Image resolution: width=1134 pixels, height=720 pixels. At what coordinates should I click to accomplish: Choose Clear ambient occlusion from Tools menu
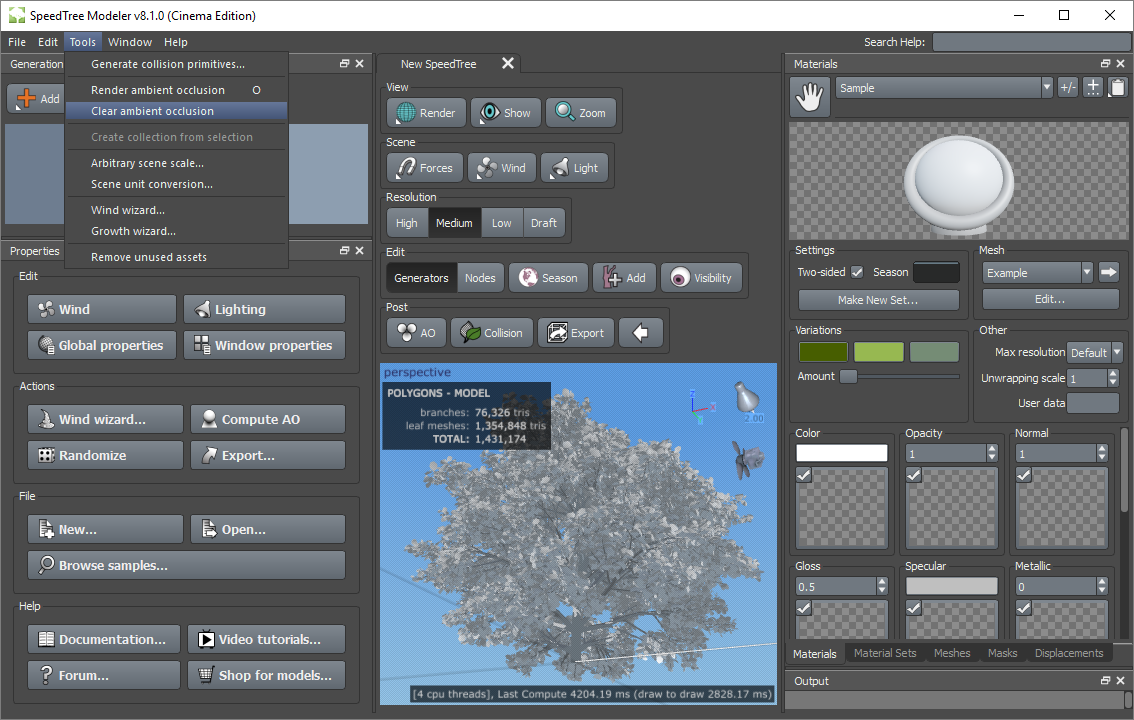(176, 111)
